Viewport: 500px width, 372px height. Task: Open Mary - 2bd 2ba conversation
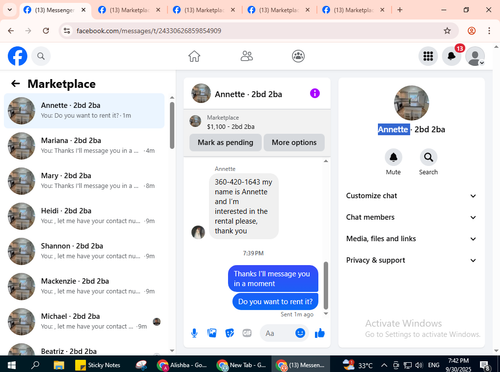tap(84, 181)
